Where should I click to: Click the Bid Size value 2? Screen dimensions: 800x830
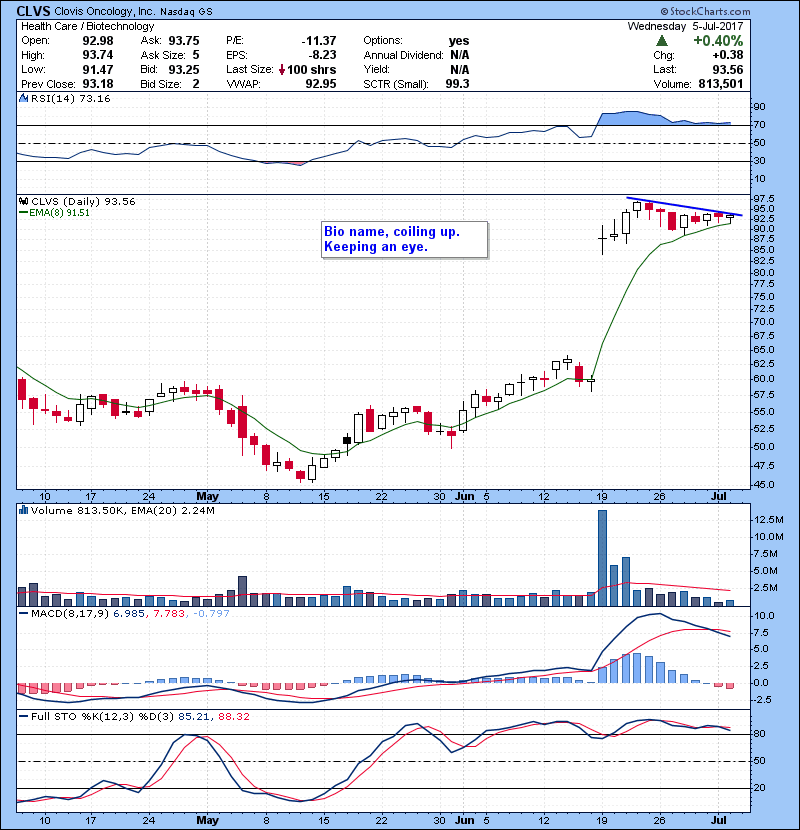tap(196, 84)
